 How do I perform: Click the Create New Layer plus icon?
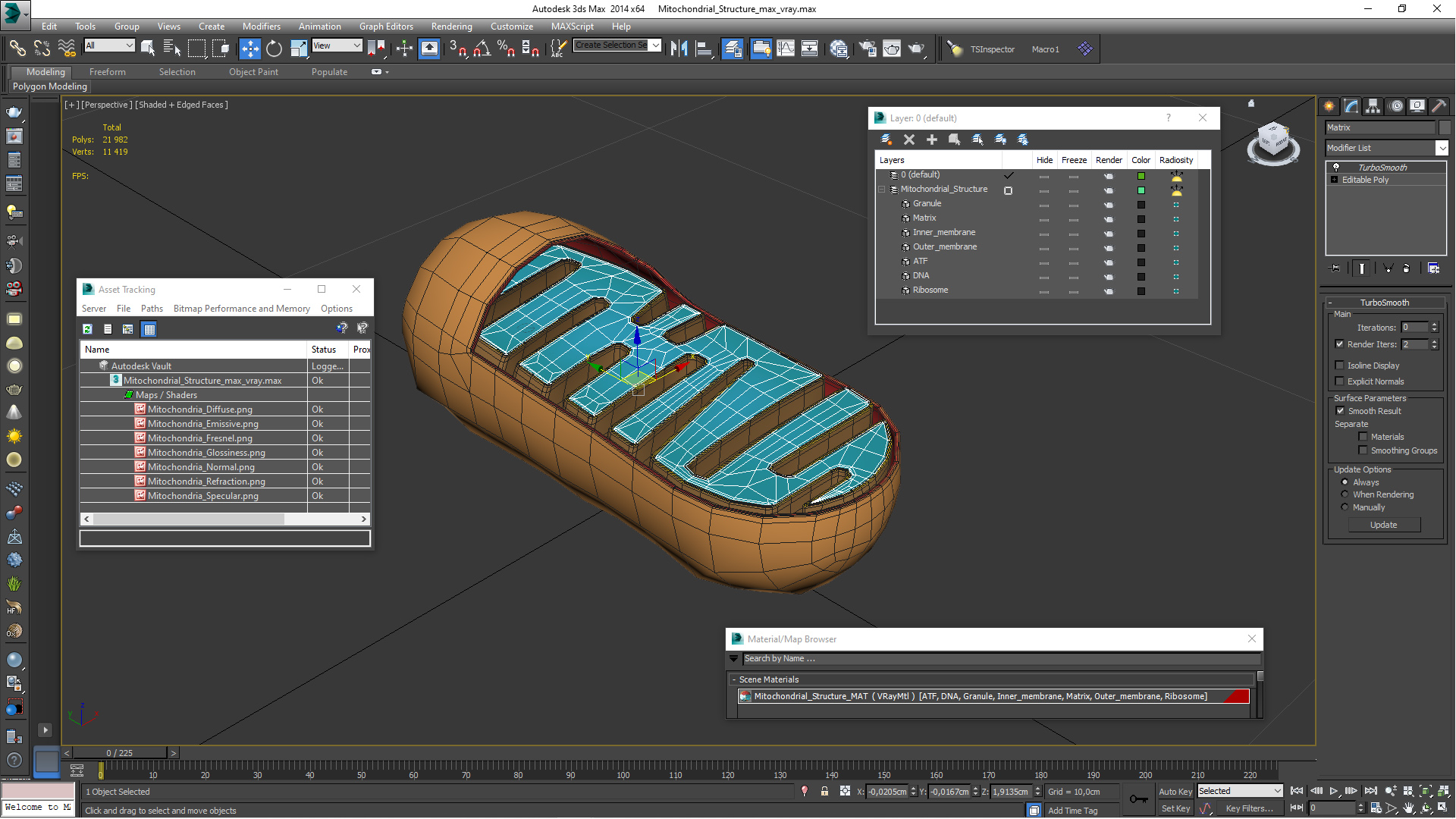932,140
